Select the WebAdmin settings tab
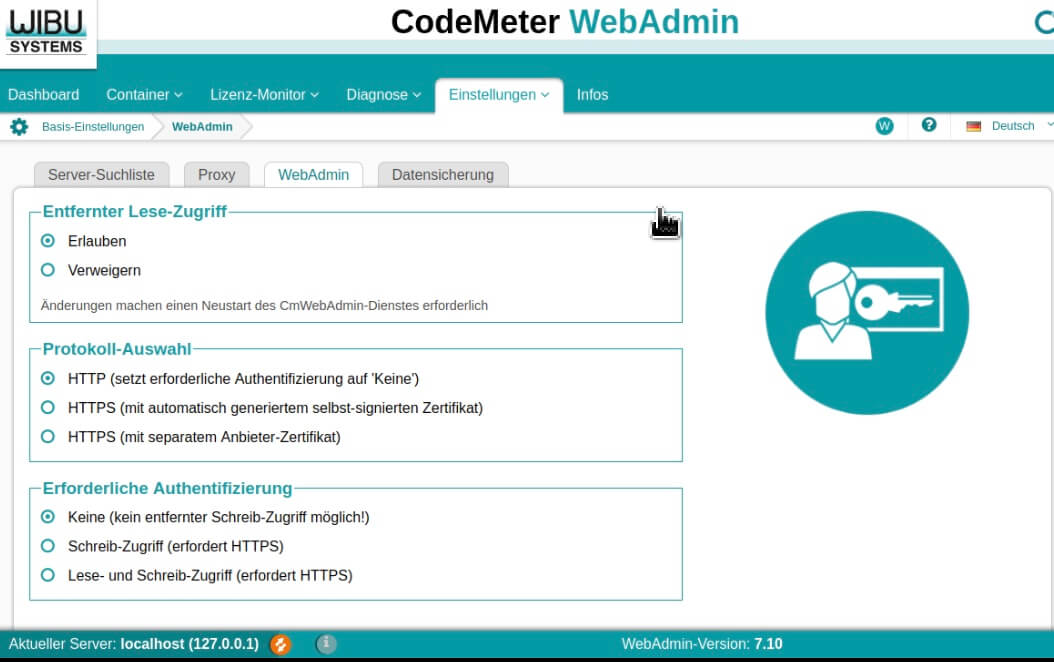Image resolution: width=1054 pixels, height=662 pixels. (313, 175)
